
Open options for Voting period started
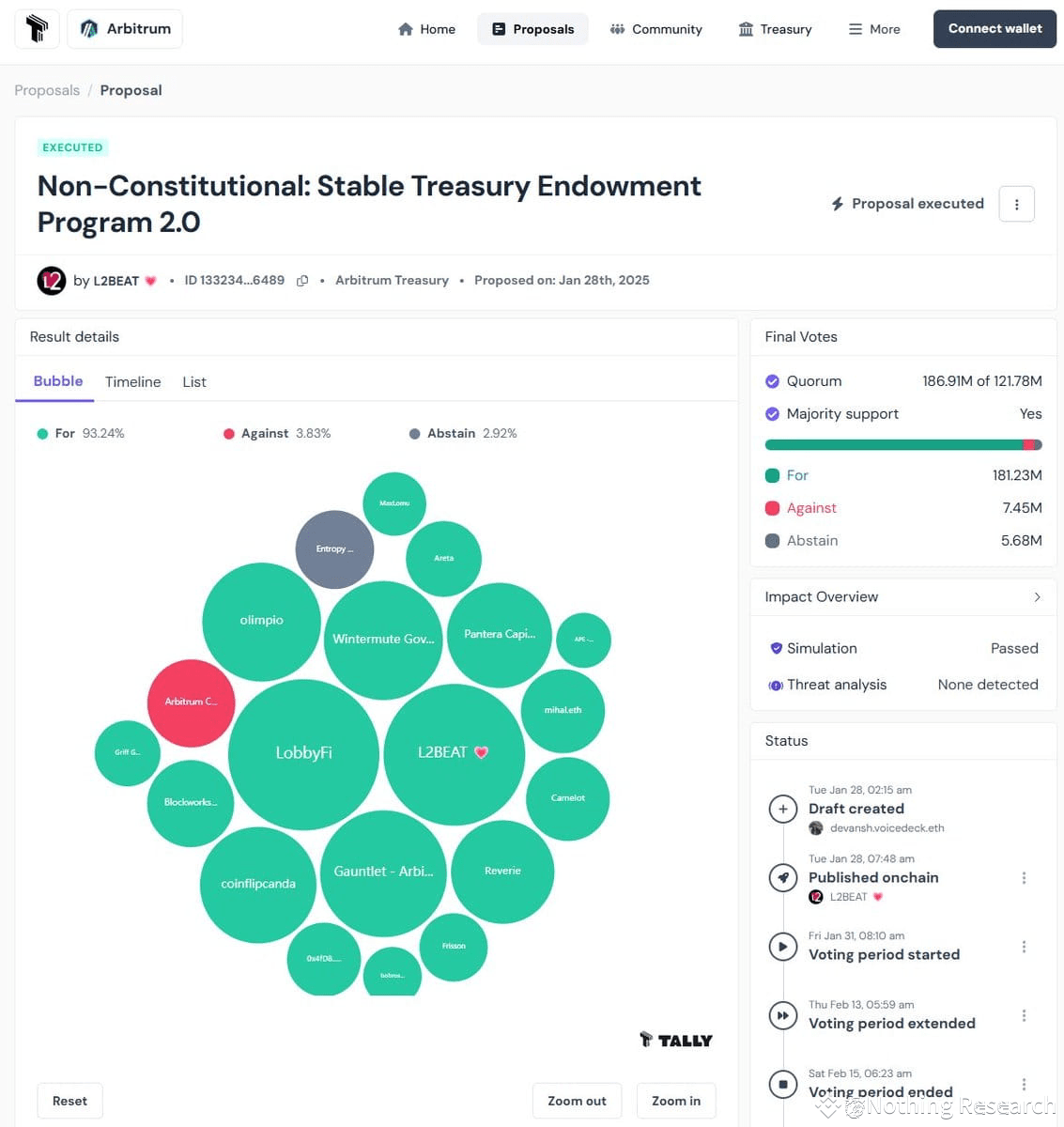tap(1024, 947)
